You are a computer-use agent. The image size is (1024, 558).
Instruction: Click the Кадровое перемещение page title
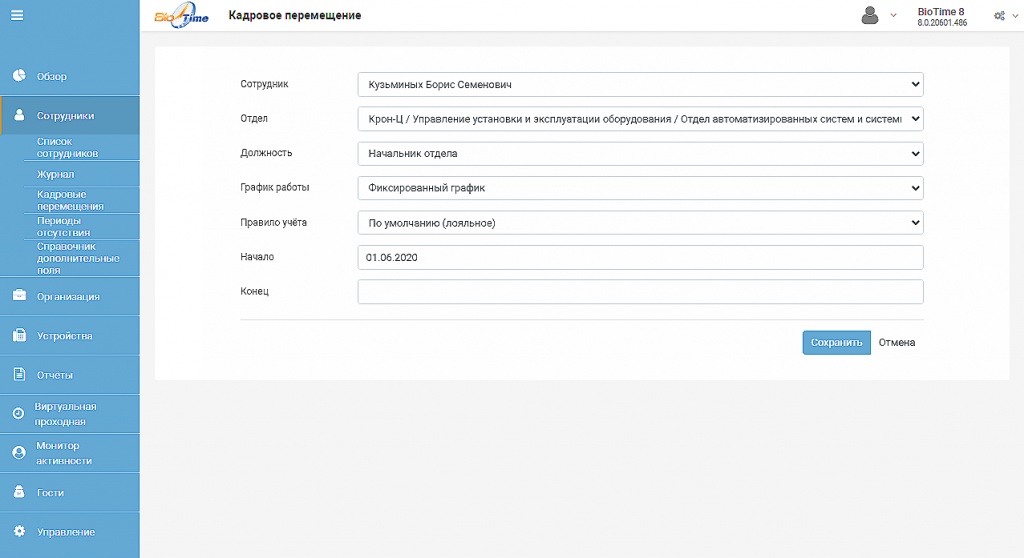point(295,15)
